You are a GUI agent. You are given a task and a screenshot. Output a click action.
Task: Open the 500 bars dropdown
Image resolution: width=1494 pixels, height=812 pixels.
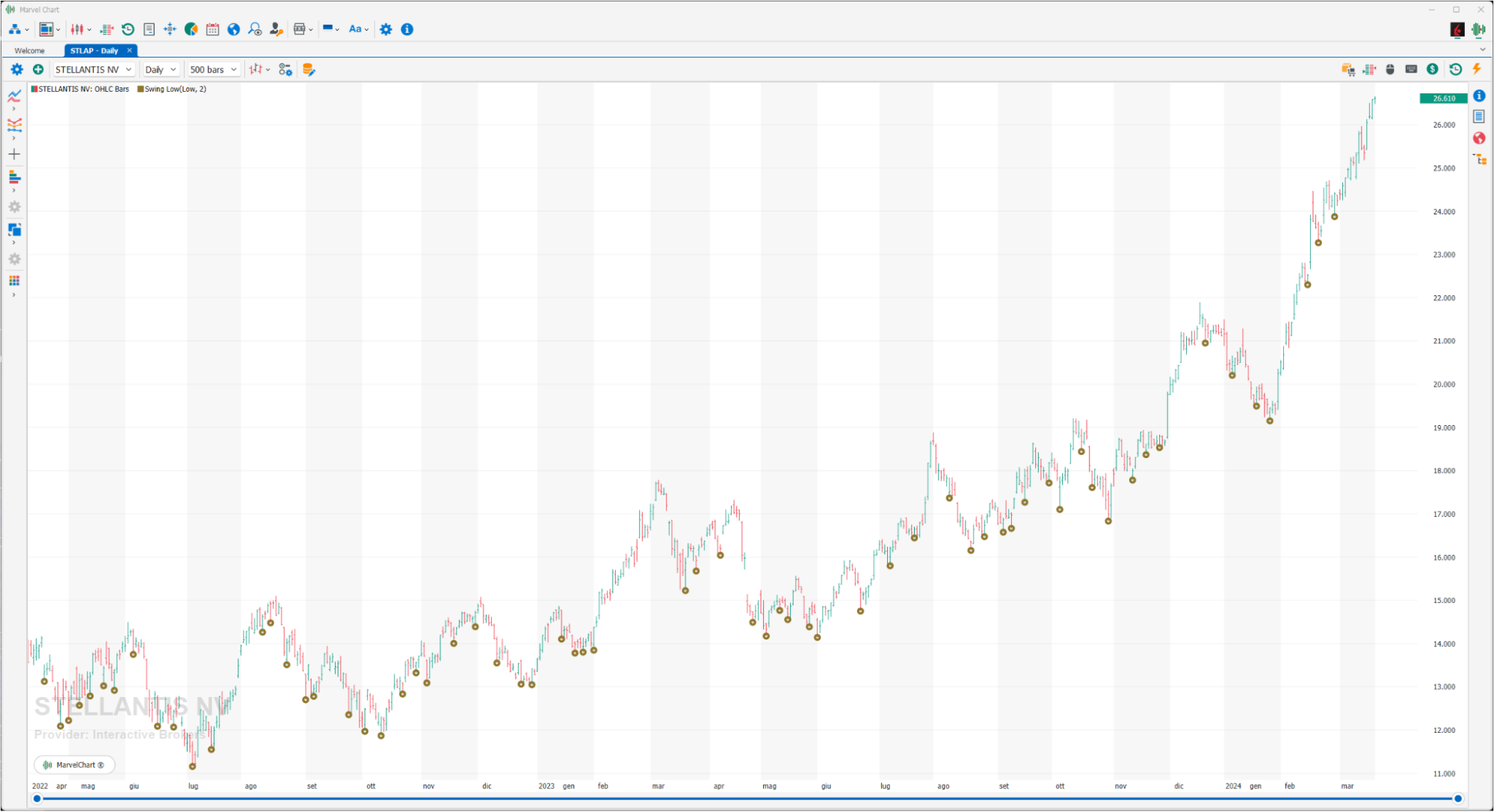(x=213, y=69)
